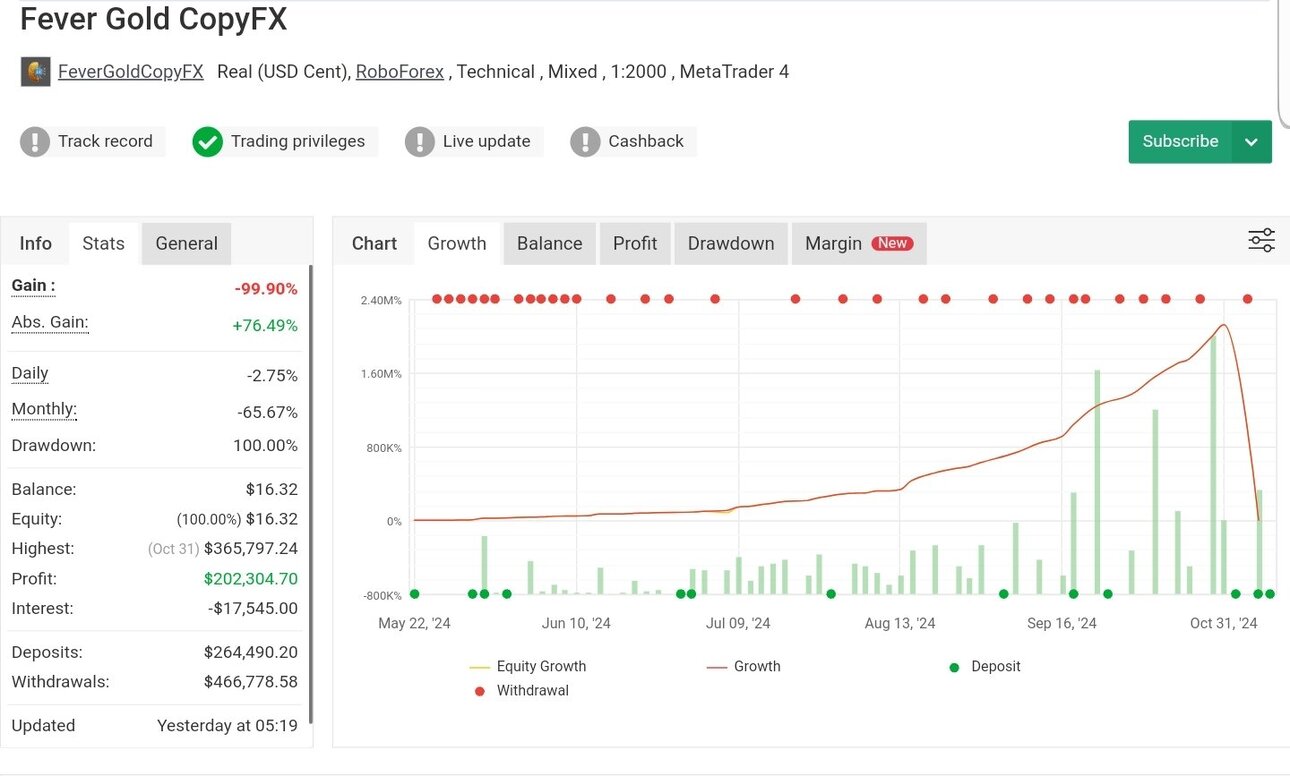Click the Updated Yesterday at 05:19 text
Image resolution: width=1290 pixels, height=776 pixels.
[227, 726]
